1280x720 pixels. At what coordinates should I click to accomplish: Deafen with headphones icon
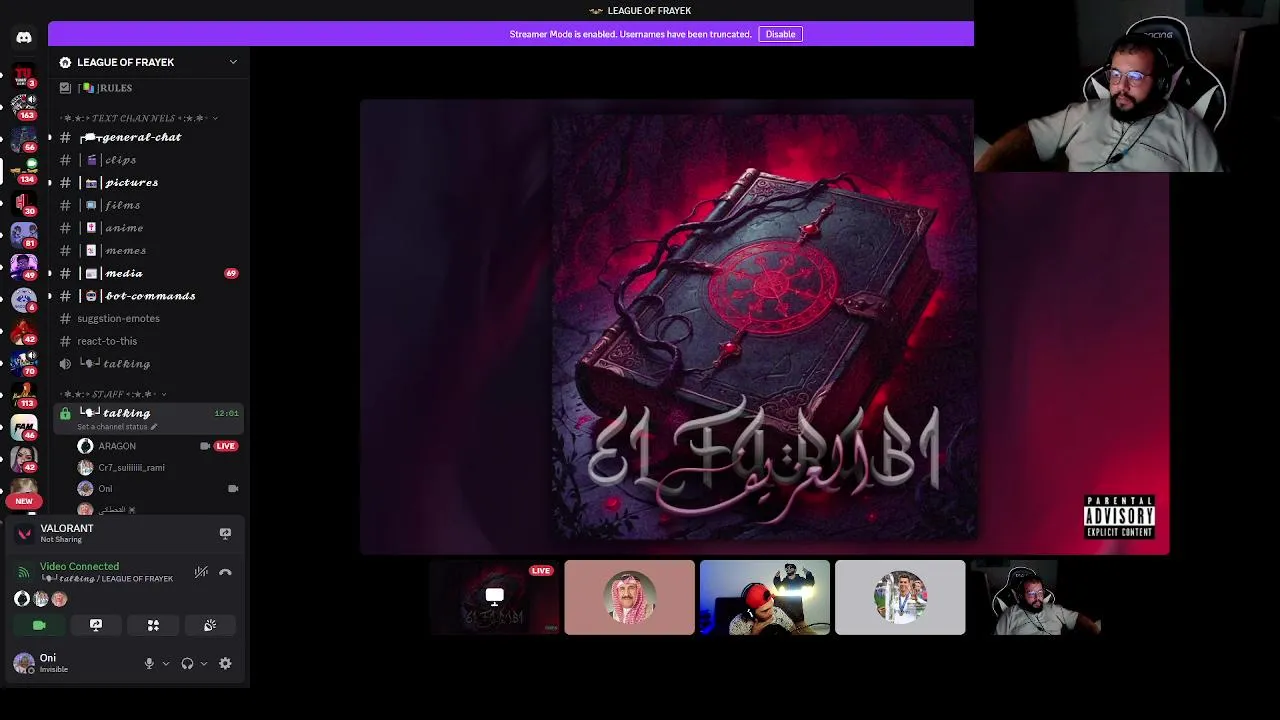[x=187, y=663]
